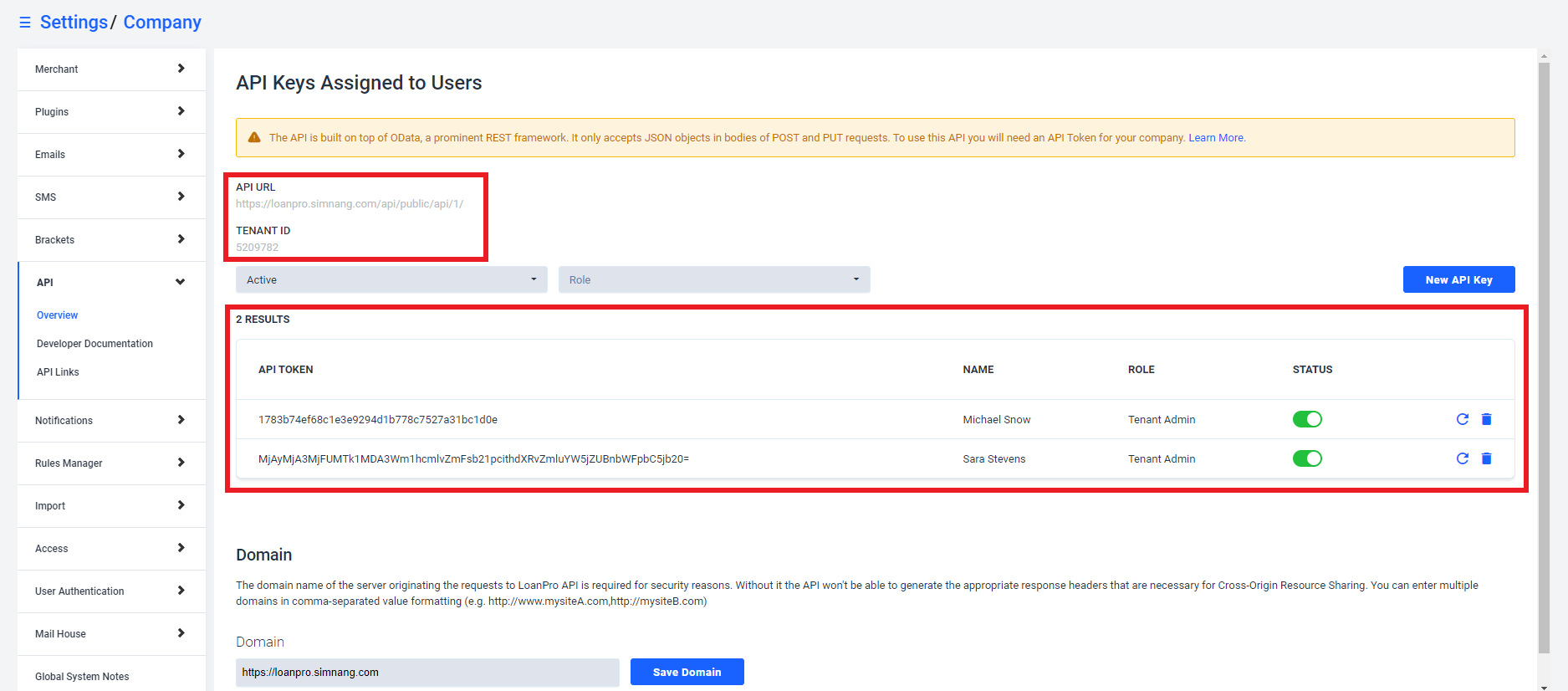Click the scrollbar up arrow
The width and height of the screenshot is (1568, 691).
(x=1544, y=55)
